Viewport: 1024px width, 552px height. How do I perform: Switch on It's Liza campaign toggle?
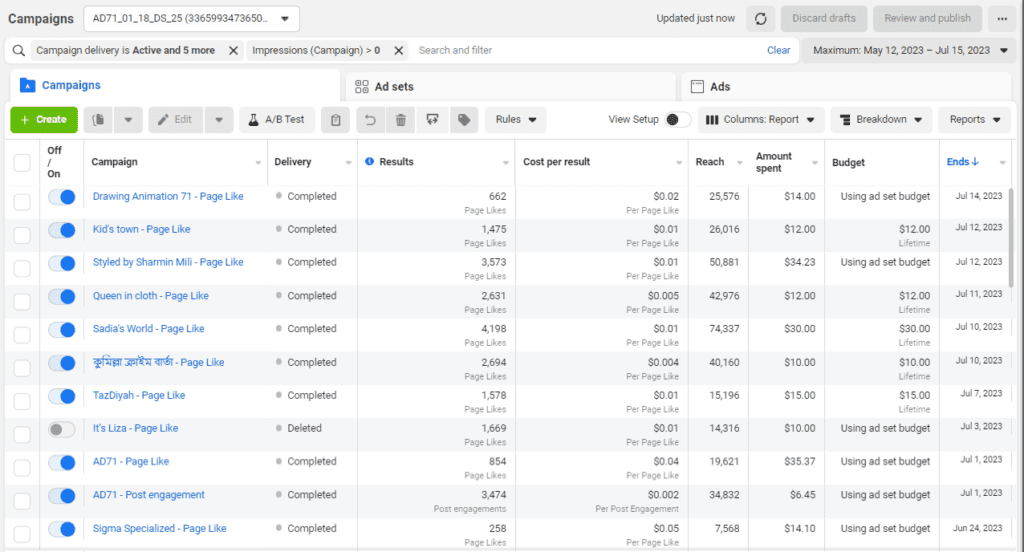[x=62, y=429]
